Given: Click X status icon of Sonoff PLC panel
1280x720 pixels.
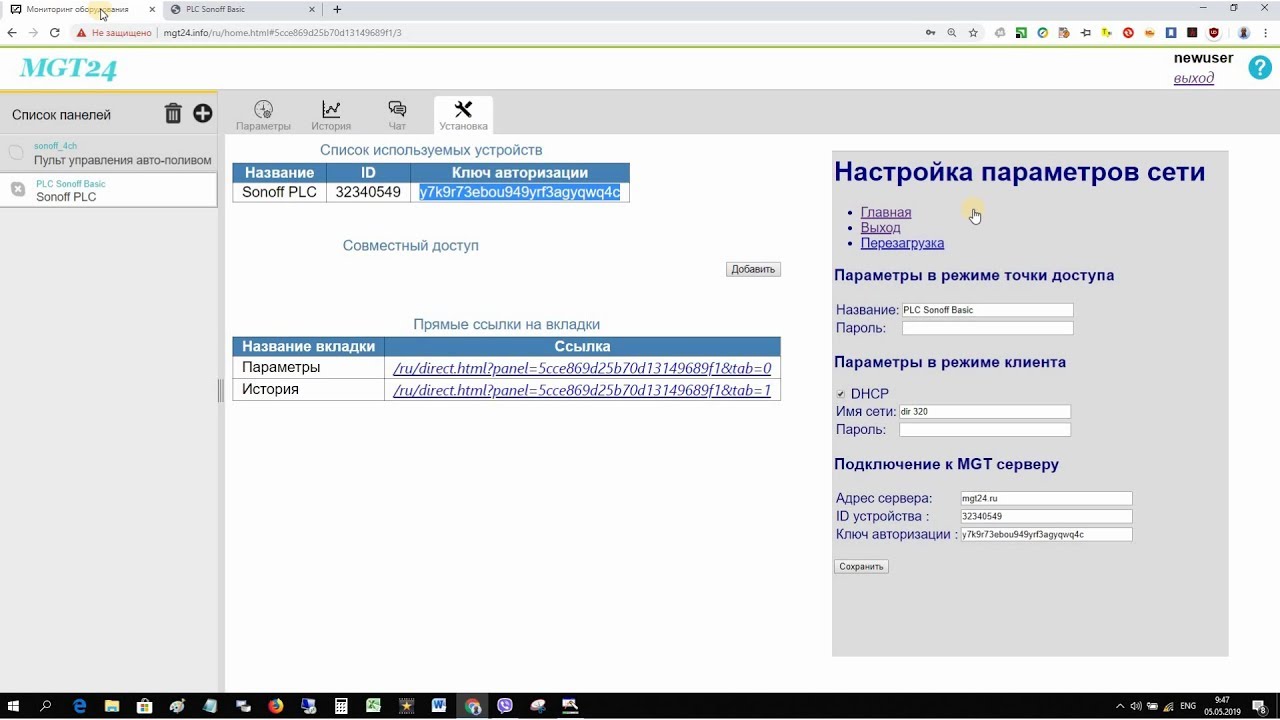Looking at the screenshot, I should [x=18, y=189].
